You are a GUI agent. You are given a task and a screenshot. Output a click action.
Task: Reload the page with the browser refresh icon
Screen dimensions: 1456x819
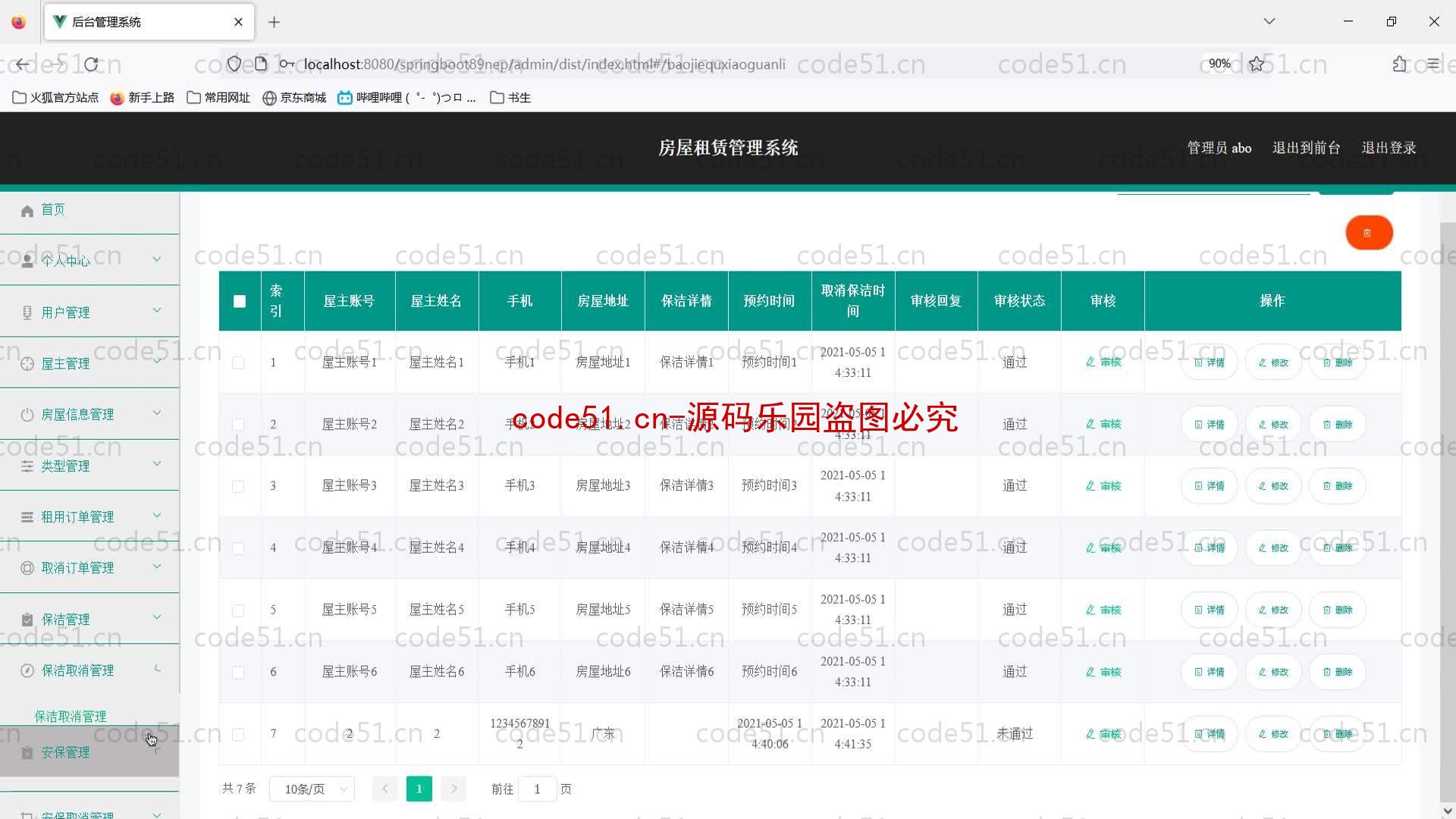(x=91, y=64)
